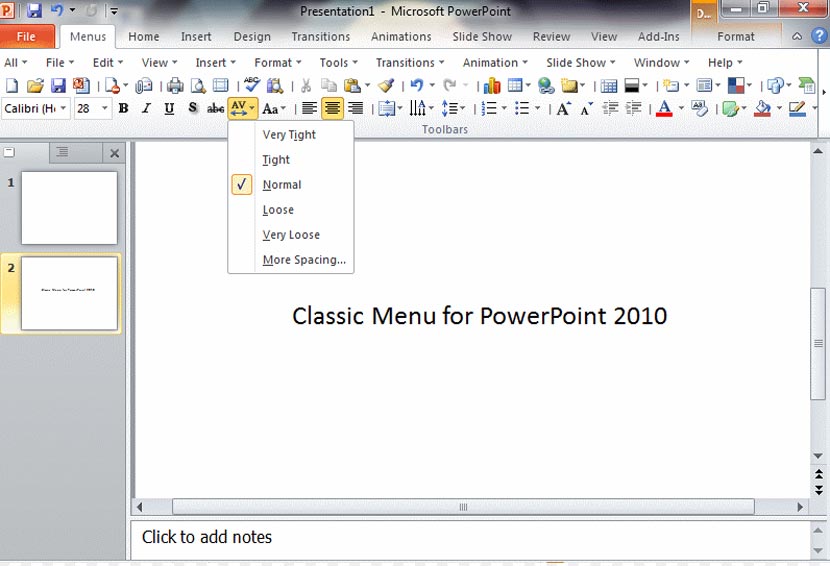Image resolution: width=830 pixels, height=566 pixels.
Task: Open PowerPoint Help question mark
Action: click(819, 36)
